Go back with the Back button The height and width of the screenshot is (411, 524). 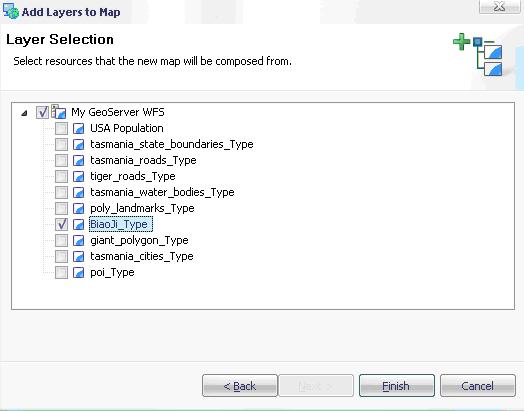point(240,386)
